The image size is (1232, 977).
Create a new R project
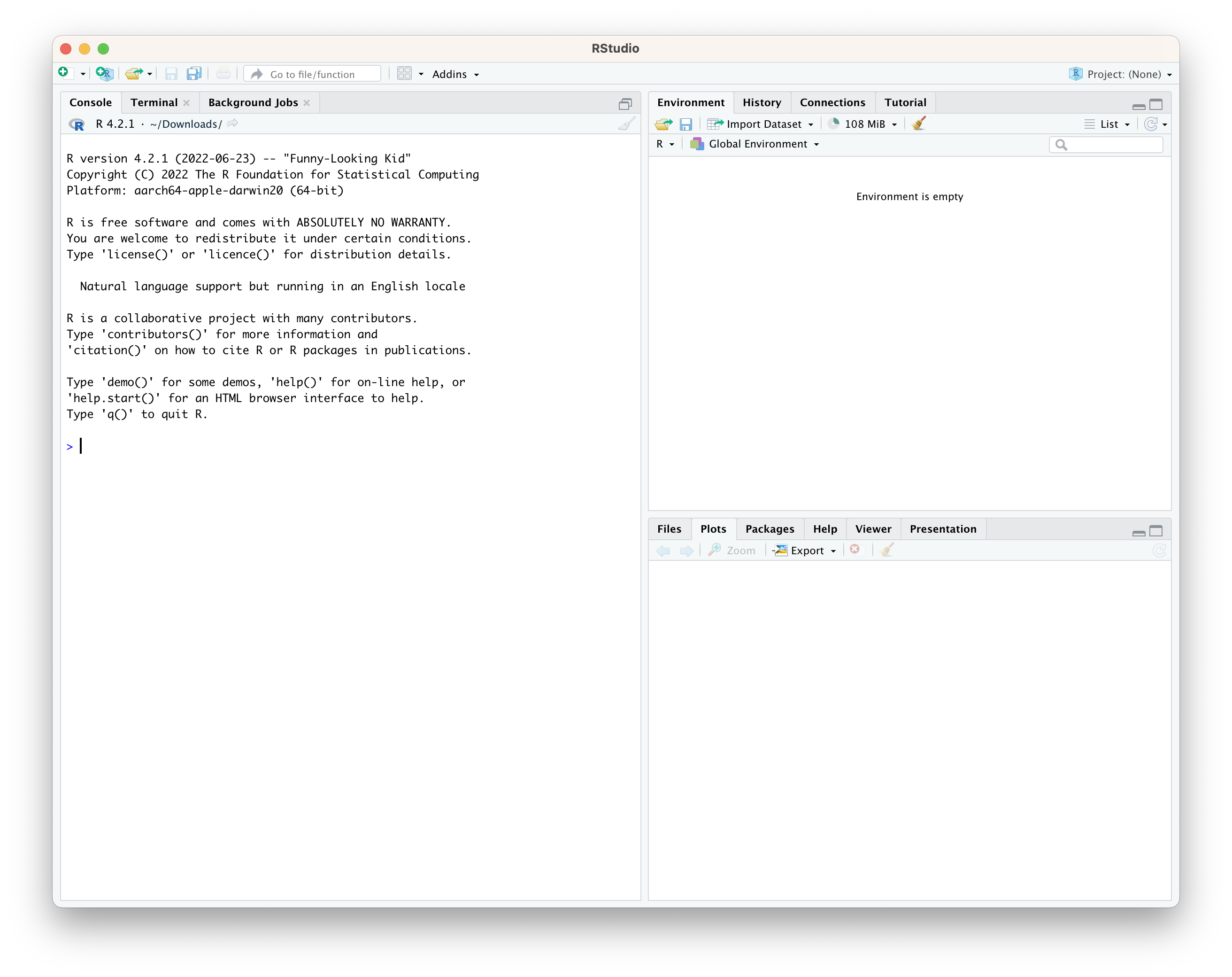click(105, 74)
